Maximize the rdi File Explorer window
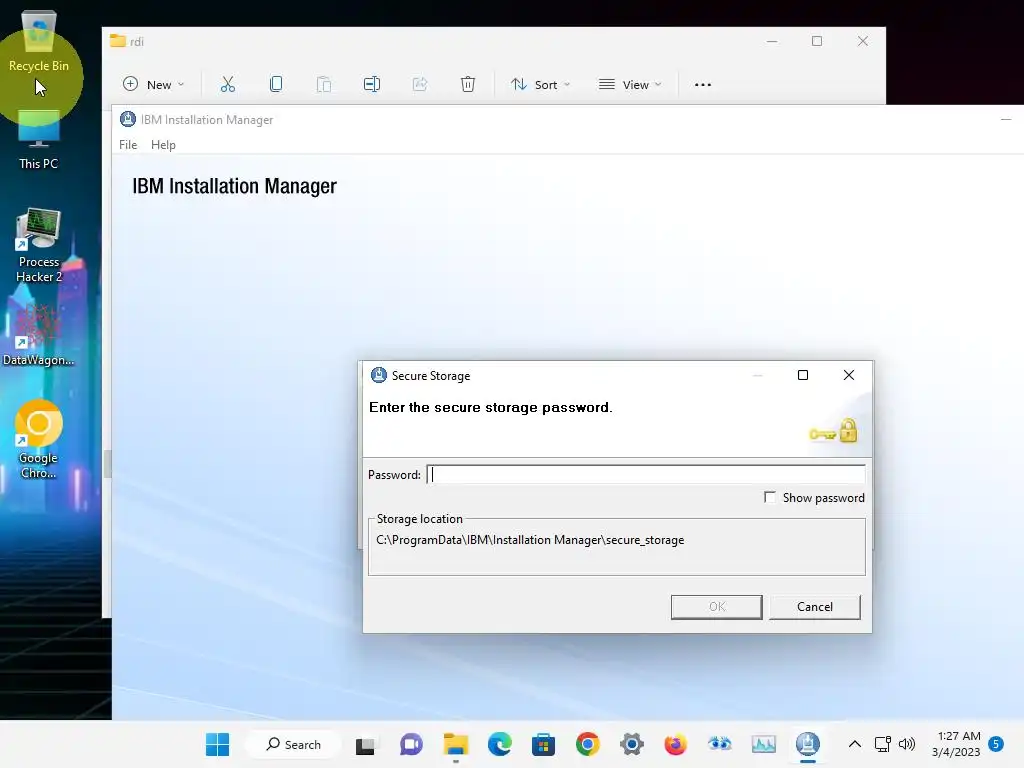 [x=817, y=41]
